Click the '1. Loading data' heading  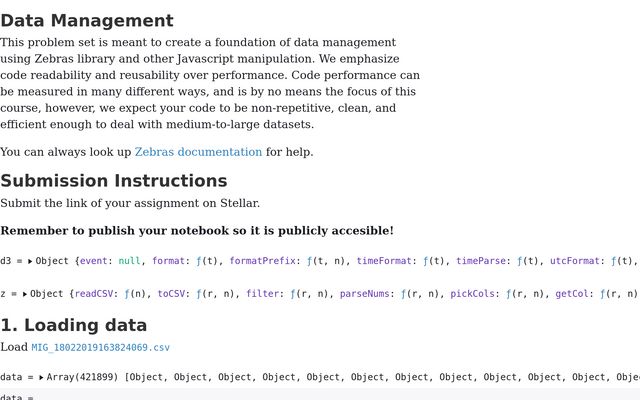tap(74, 325)
